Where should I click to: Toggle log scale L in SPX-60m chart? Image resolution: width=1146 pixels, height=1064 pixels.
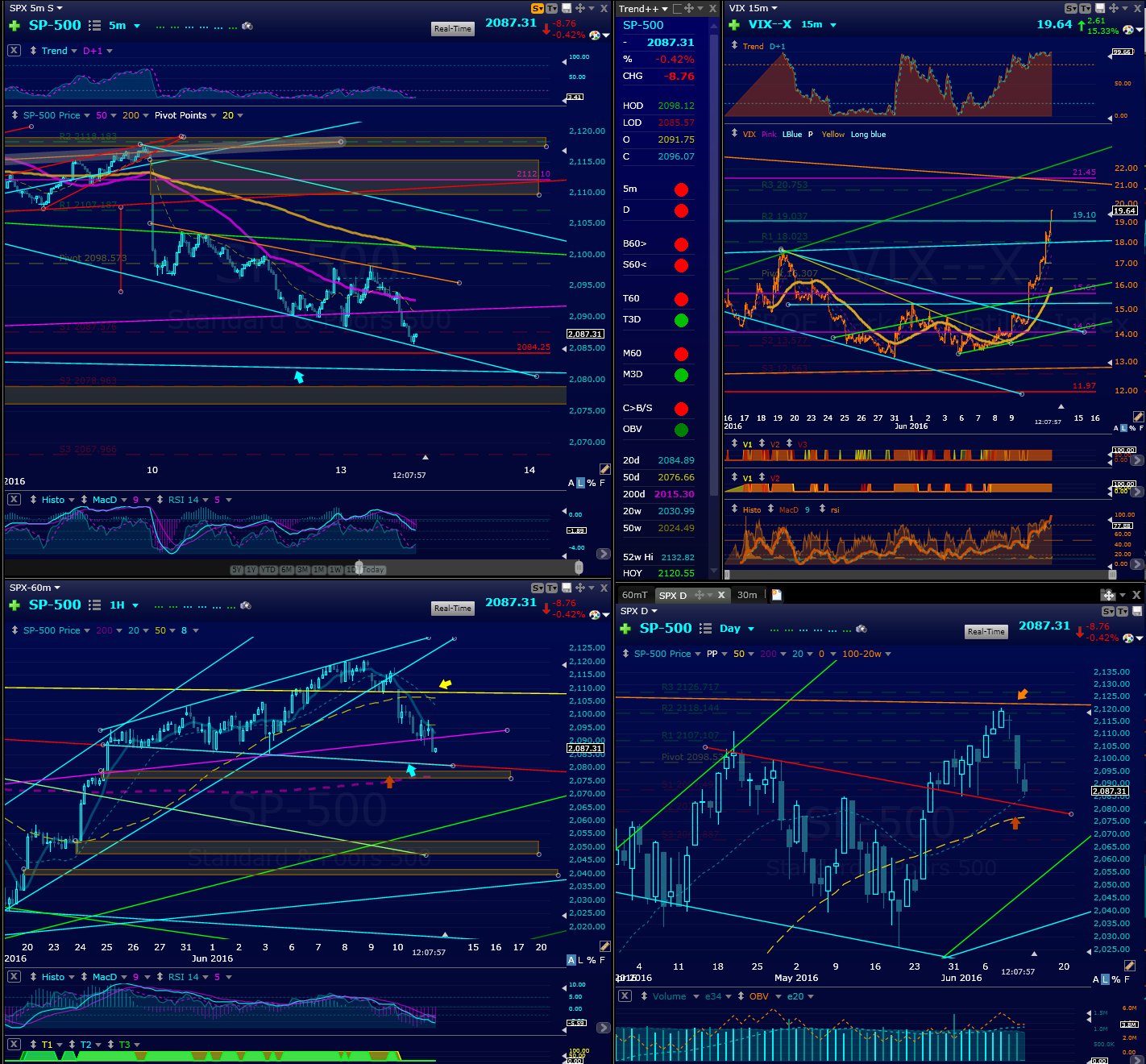(580, 960)
